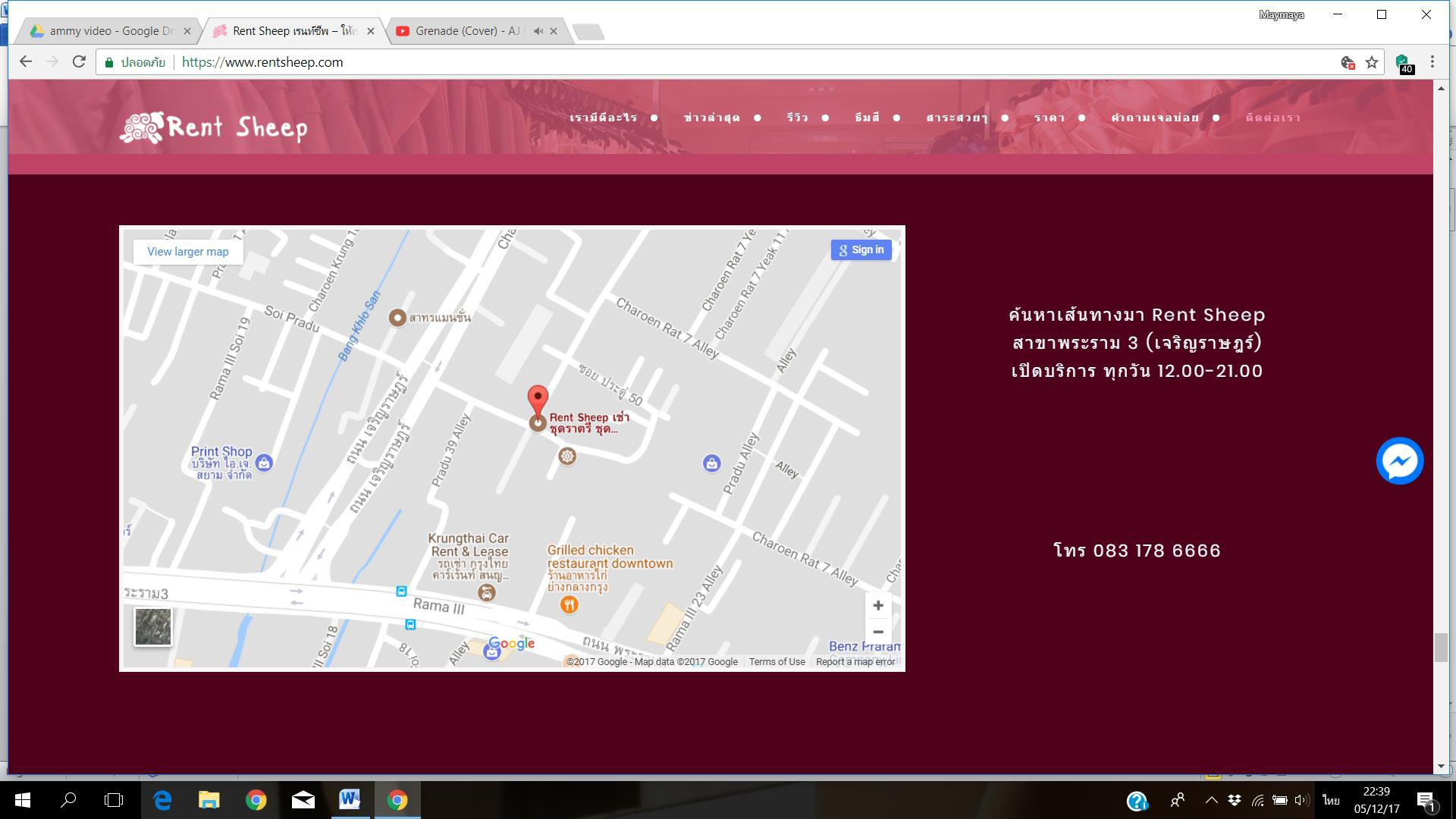Reload the page
The width and height of the screenshot is (1456, 819).
79,62
